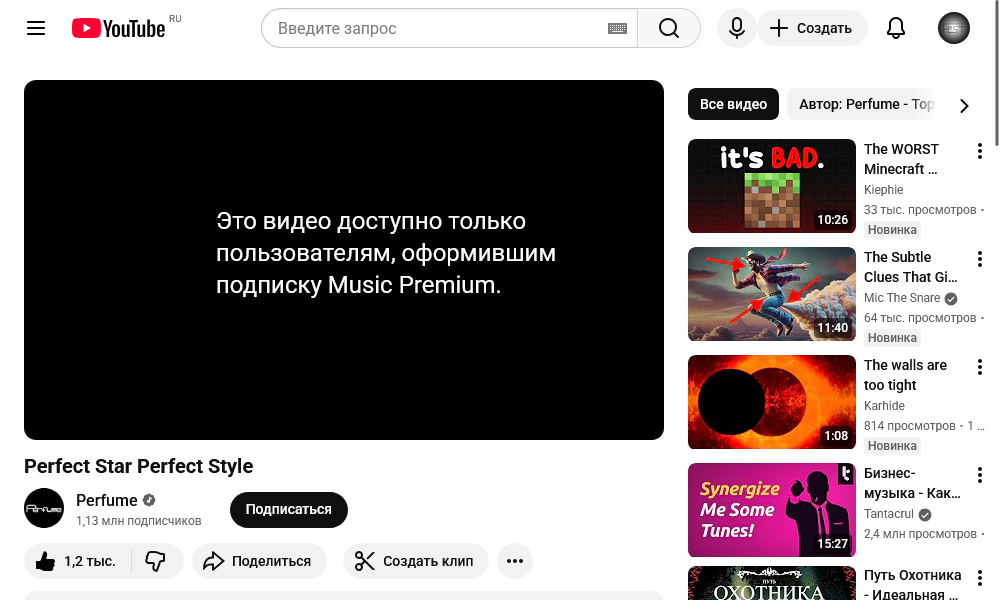Click the magnifier search button
Image resolution: width=1000 pixels, height=600 pixels.
pyautogui.click(x=668, y=28)
